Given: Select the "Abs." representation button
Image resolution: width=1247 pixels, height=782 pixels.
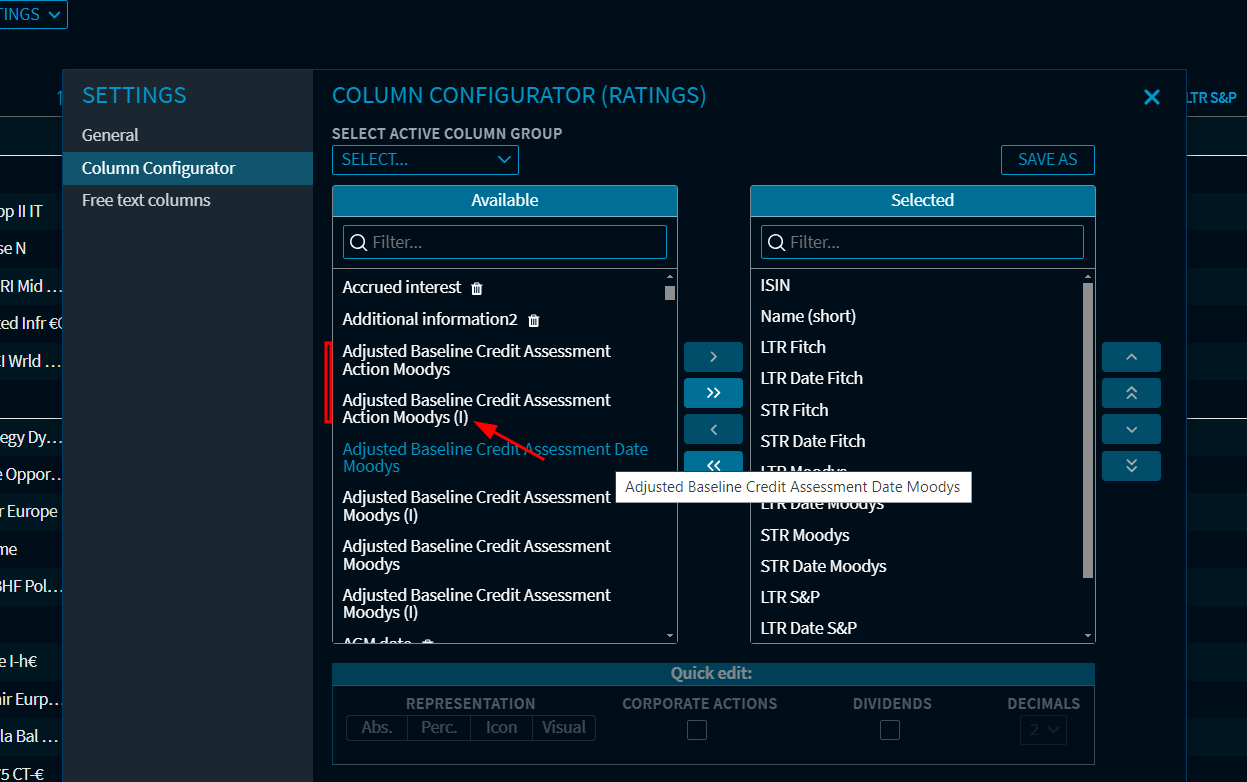Looking at the screenshot, I should (x=377, y=728).
